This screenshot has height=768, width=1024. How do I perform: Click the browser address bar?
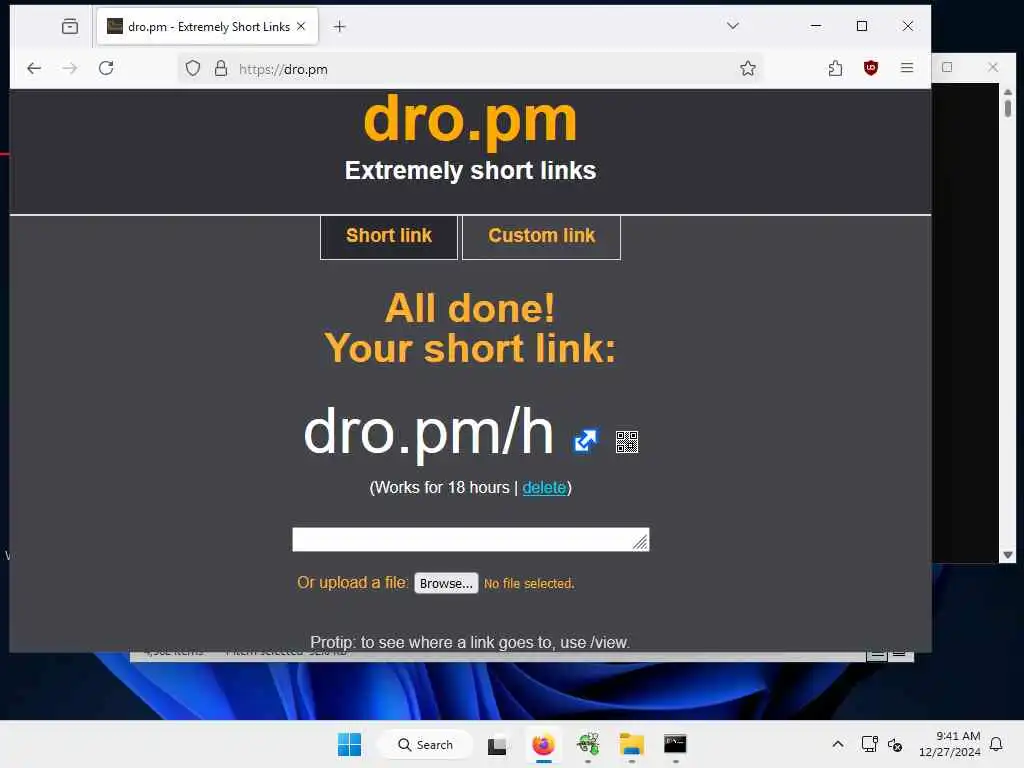(470, 69)
